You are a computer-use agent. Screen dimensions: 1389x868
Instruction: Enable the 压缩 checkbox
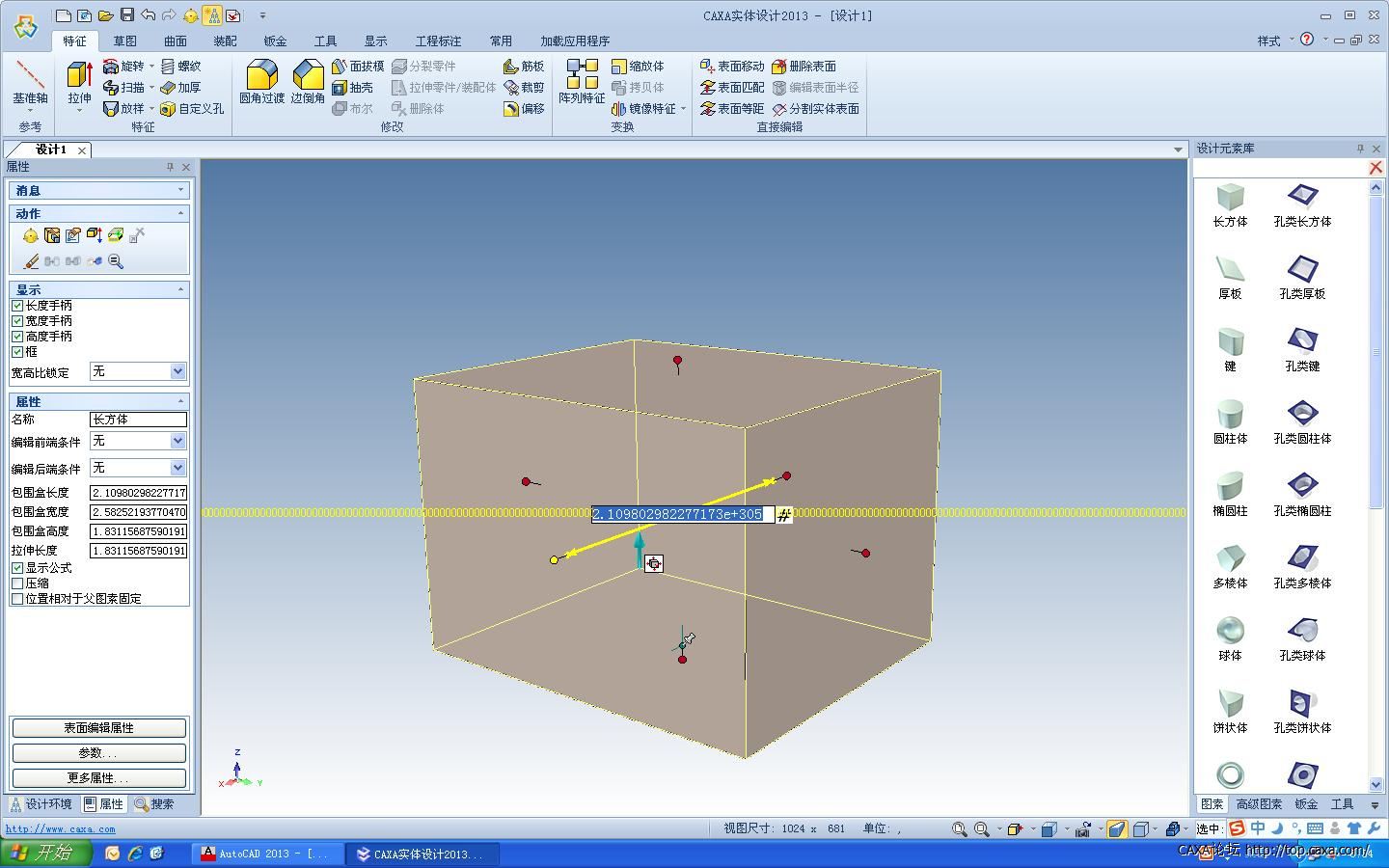coord(17,583)
